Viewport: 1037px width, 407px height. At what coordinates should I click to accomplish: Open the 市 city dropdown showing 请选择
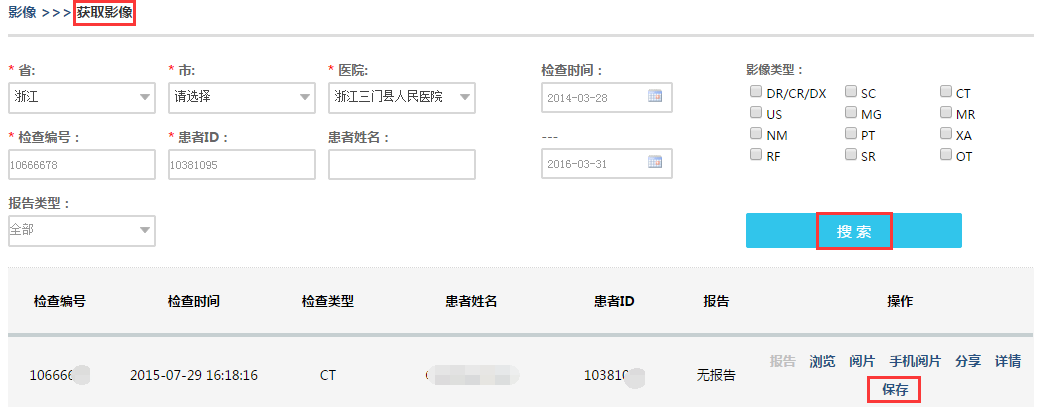click(x=241, y=97)
